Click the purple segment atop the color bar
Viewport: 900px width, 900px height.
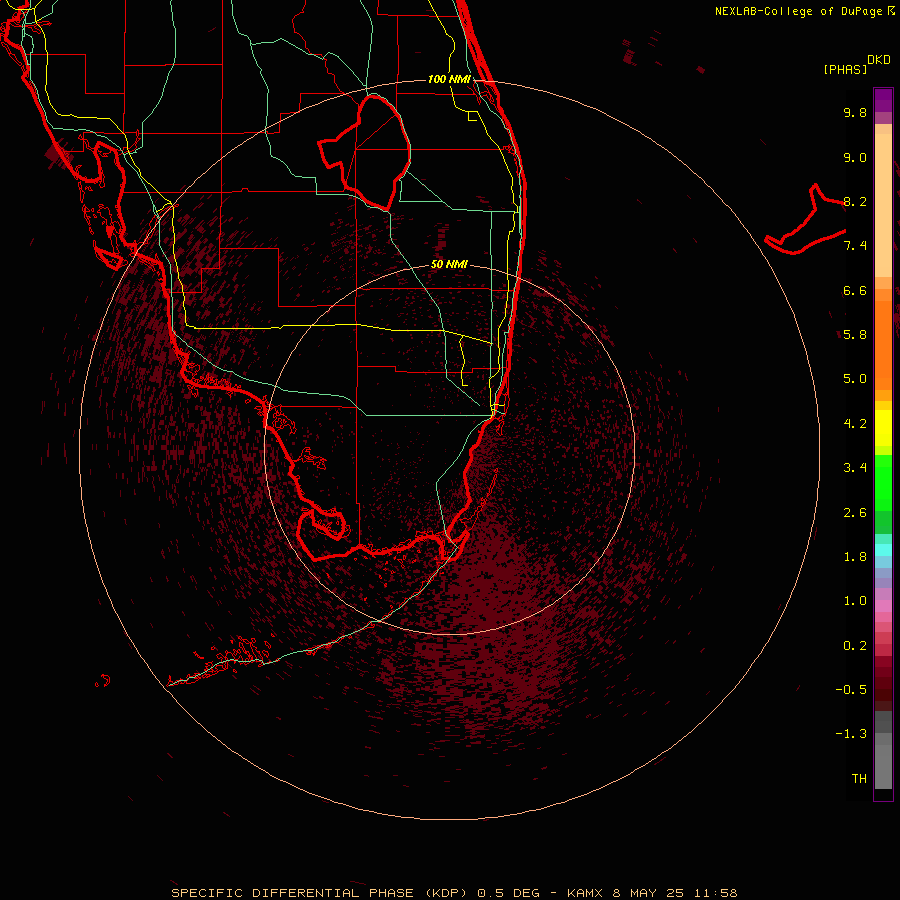(x=883, y=100)
